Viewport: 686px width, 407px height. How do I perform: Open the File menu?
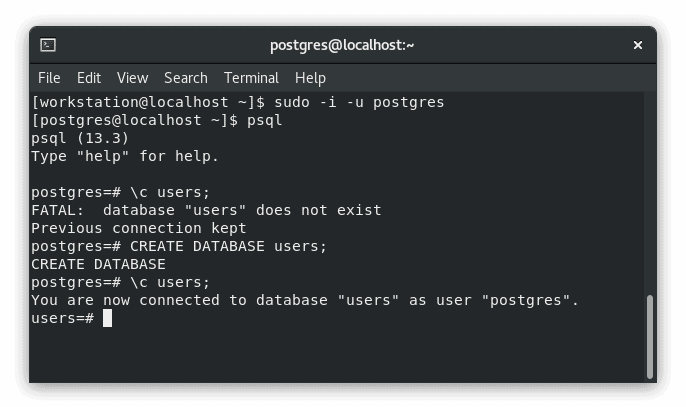pos(49,78)
